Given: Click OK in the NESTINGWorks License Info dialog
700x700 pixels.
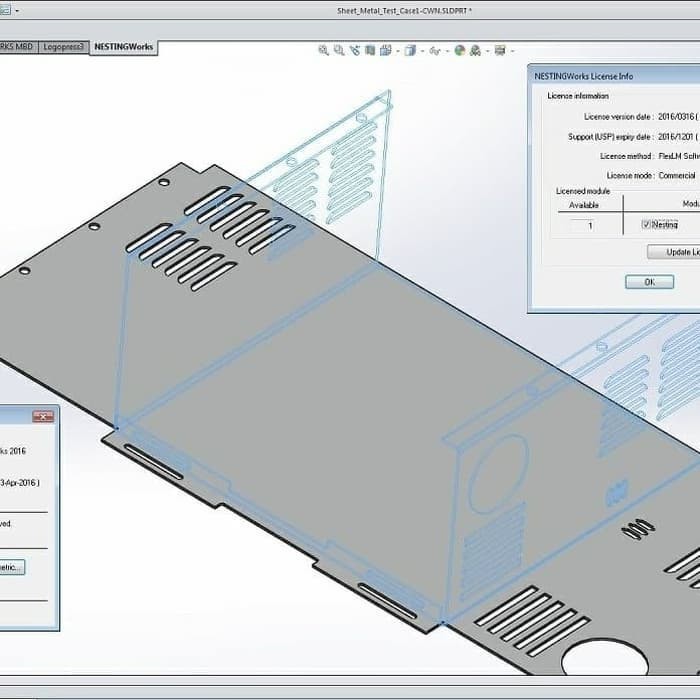Looking at the screenshot, I should point(650,282).
